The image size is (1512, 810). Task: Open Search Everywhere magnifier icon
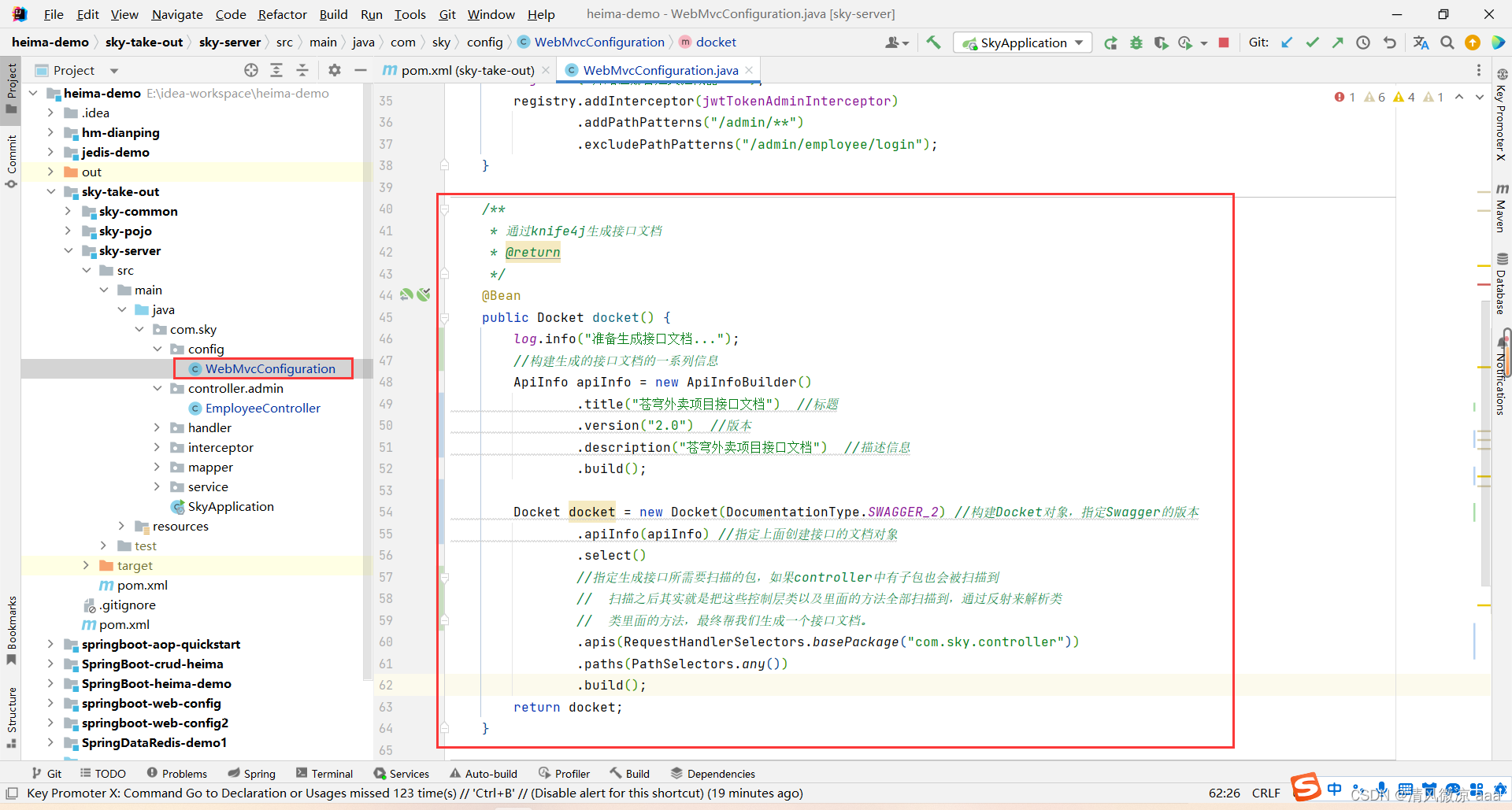click(1447, 43)
